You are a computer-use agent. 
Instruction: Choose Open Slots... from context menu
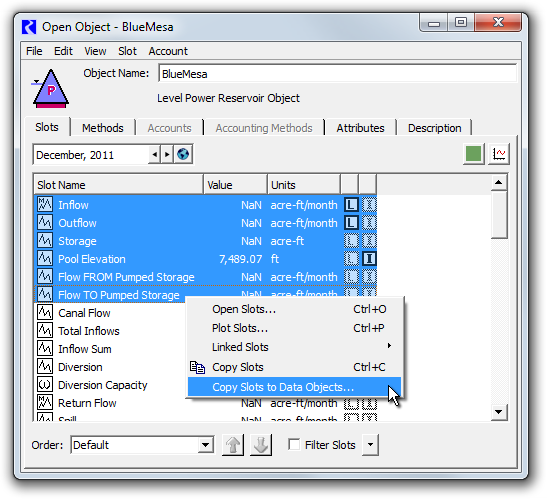click(294, 309)
